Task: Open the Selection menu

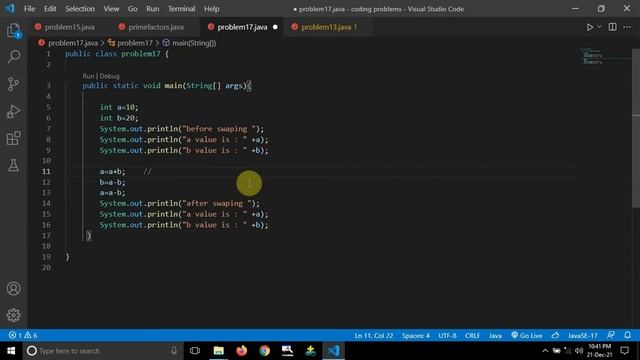Action: (80, 9)
